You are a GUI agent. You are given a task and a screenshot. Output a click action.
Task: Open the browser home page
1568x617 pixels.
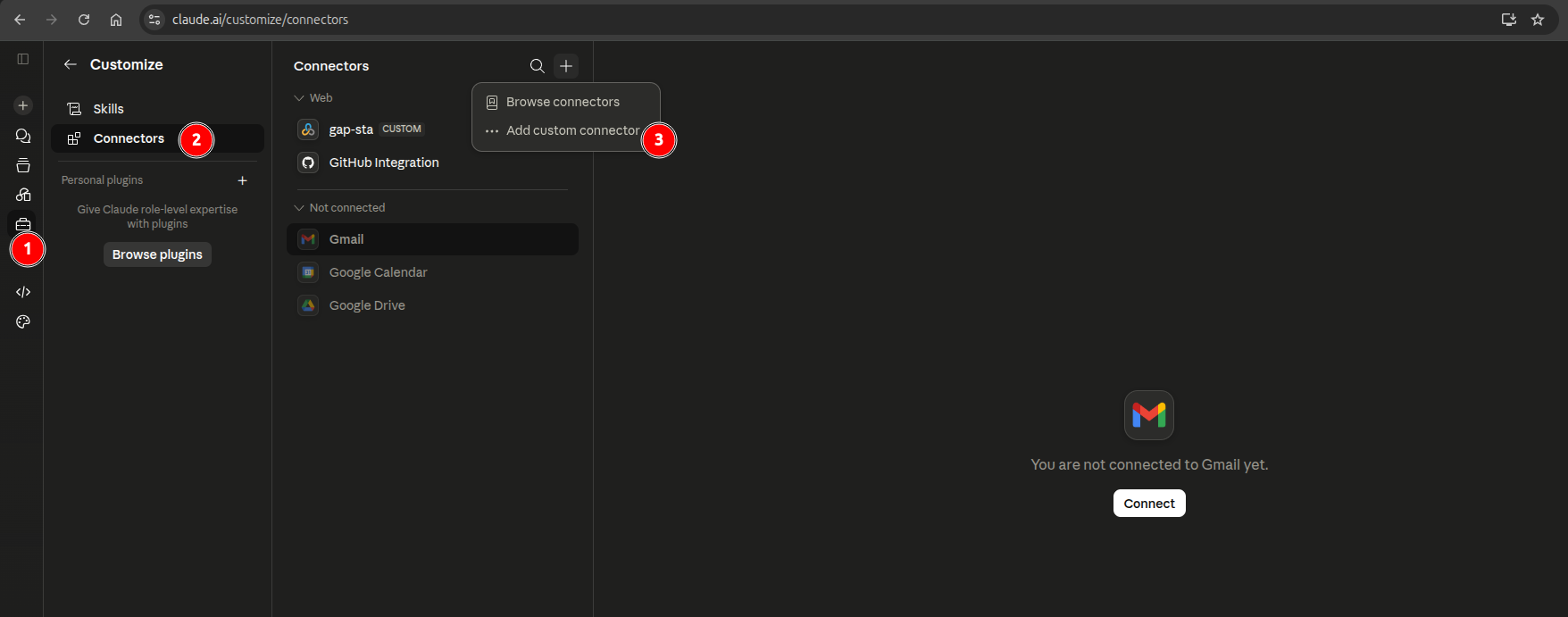[x=116, y=20]
